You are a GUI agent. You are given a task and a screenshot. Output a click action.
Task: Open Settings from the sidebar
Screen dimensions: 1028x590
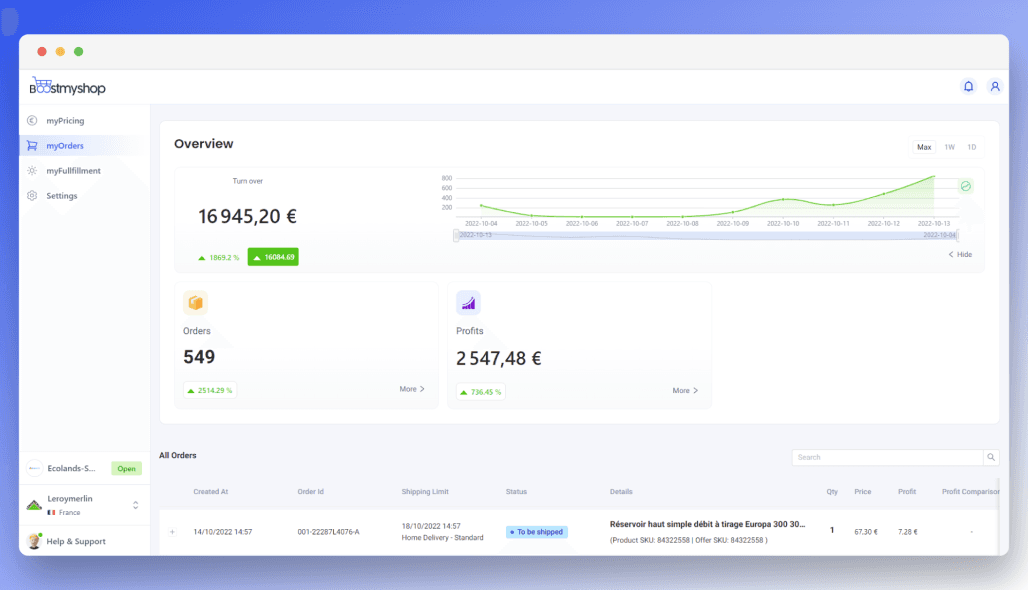85,195
